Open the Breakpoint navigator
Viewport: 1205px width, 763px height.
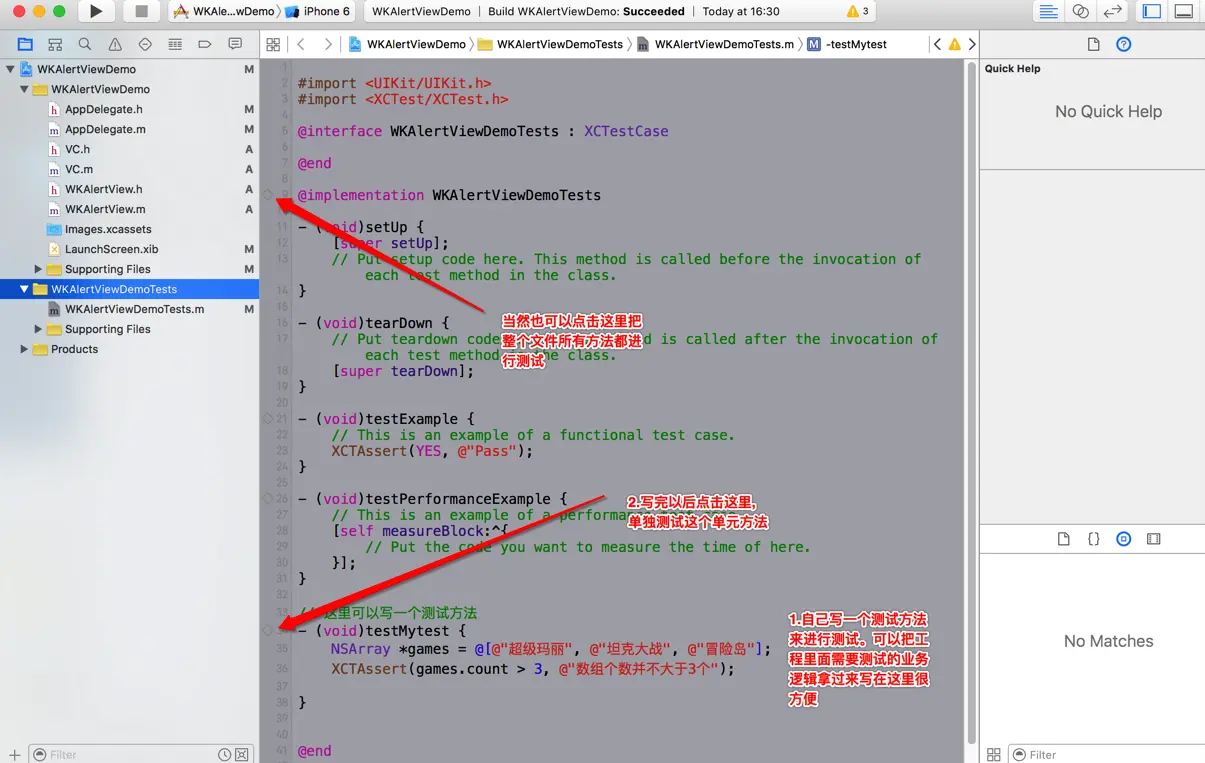pos(205,44)
